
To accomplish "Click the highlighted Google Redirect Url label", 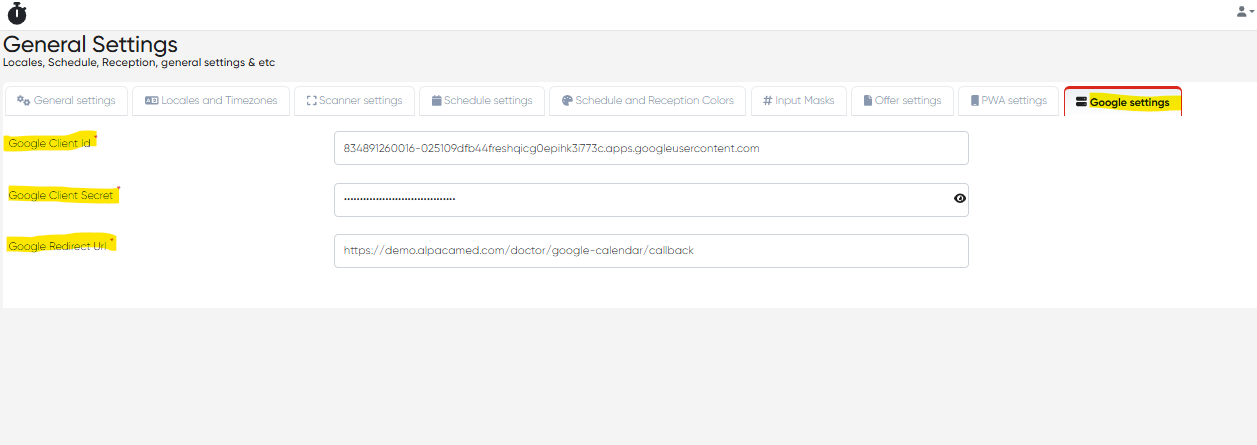I will (58, 246).
